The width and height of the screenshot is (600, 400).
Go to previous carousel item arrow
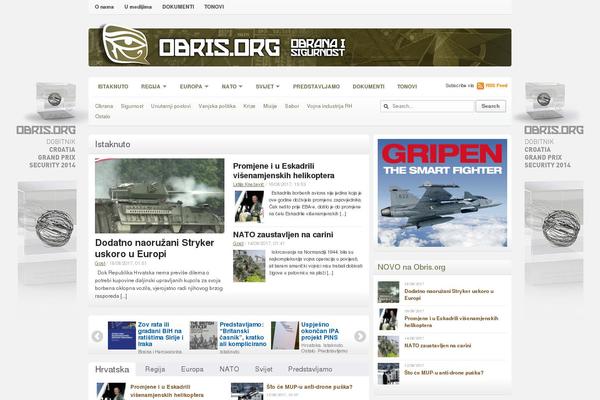(x=97, y=336)
